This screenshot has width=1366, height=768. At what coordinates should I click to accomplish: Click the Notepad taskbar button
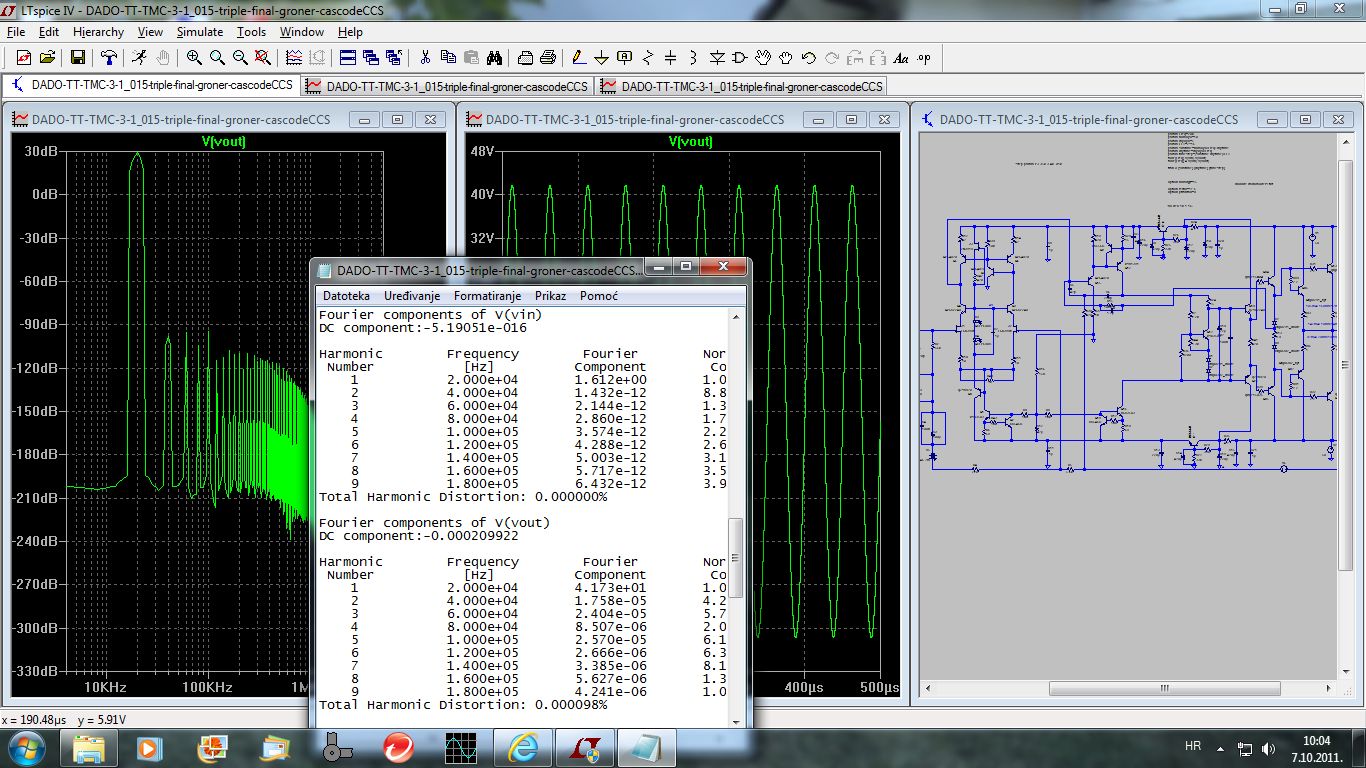click(647, 747)
